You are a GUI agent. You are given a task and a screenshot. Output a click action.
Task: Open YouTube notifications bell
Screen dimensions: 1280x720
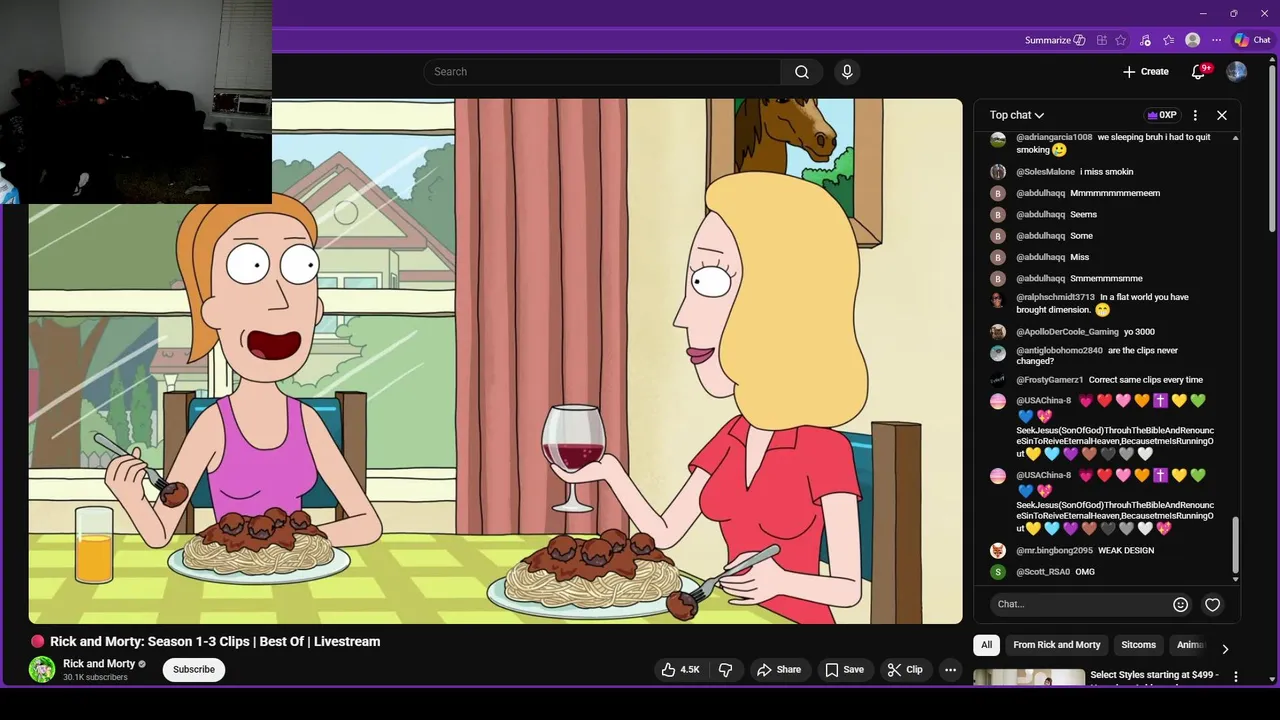point(1199,72)
